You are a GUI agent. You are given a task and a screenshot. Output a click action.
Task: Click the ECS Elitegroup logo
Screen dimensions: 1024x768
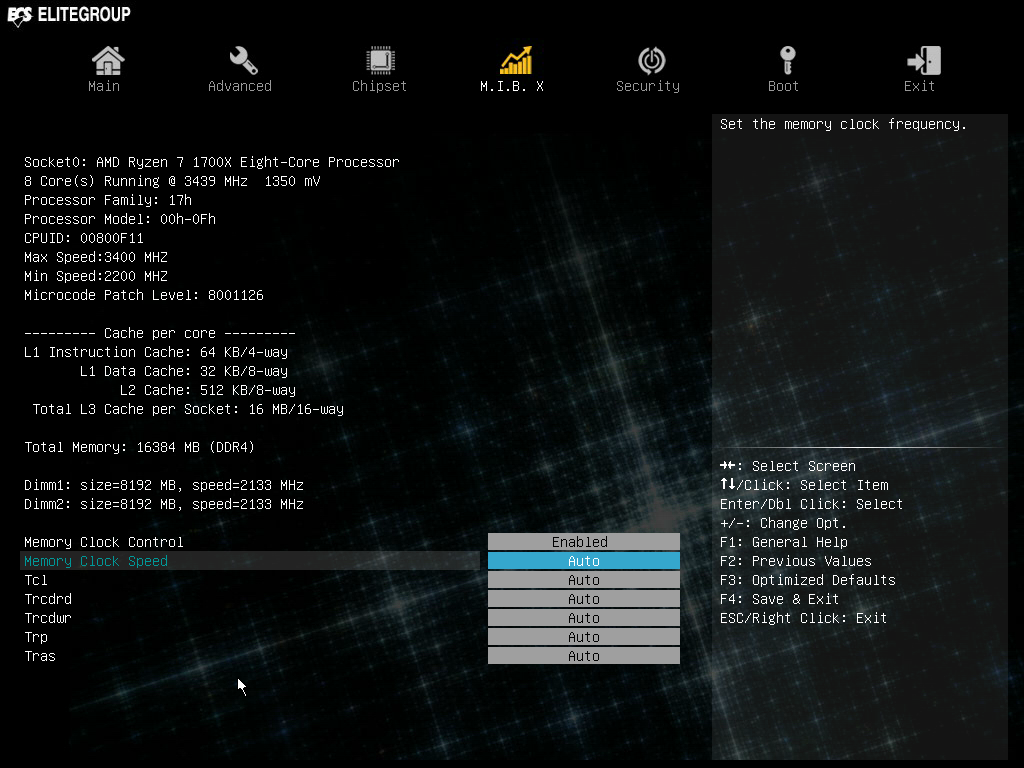point(69,14)
